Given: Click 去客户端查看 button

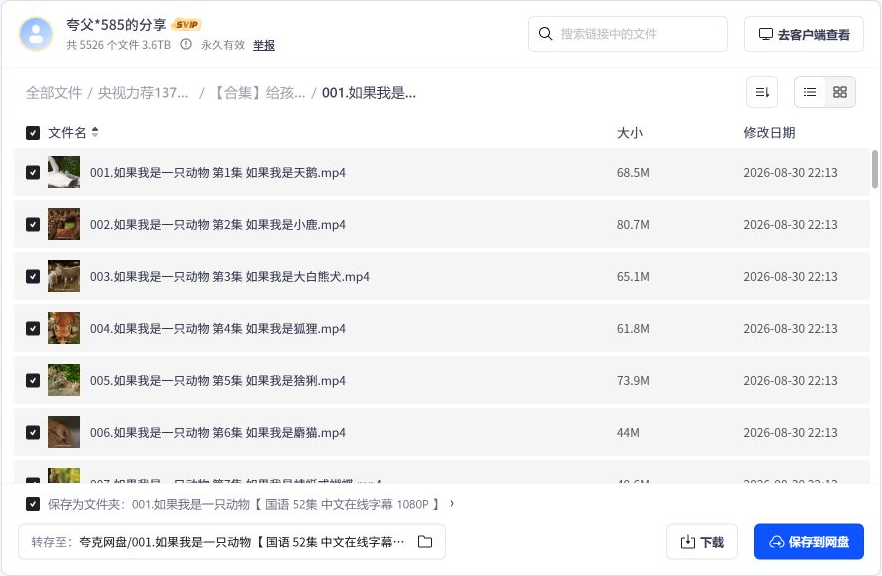Looking at the screenshot, I should [x=804, y=34].
